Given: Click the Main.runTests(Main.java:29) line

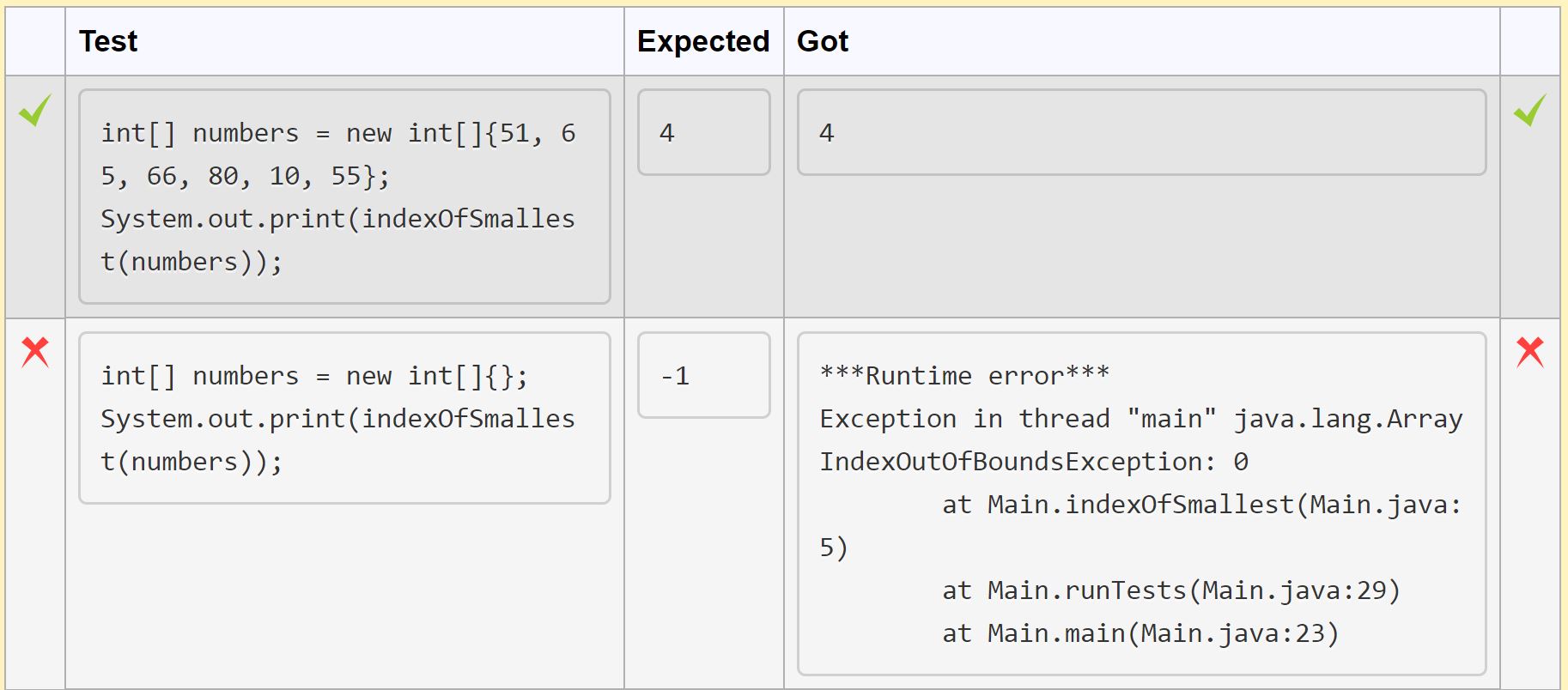Looking at the screenshot, I should click(x=1170, y=590).
